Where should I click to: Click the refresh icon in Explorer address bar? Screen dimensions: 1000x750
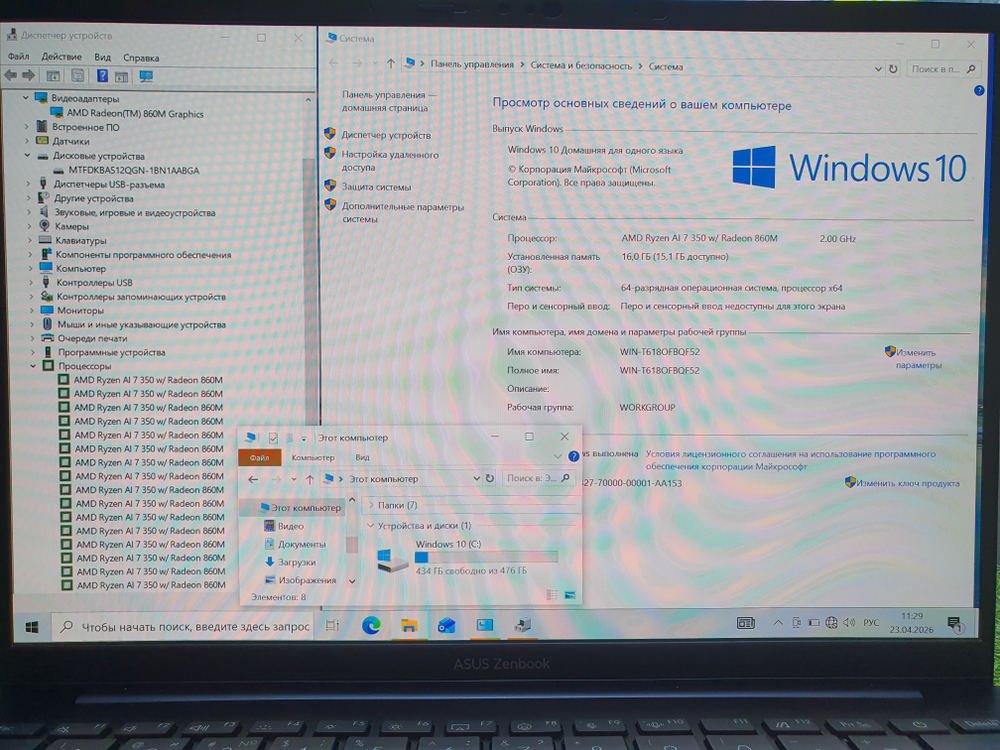tap(490, 478)
